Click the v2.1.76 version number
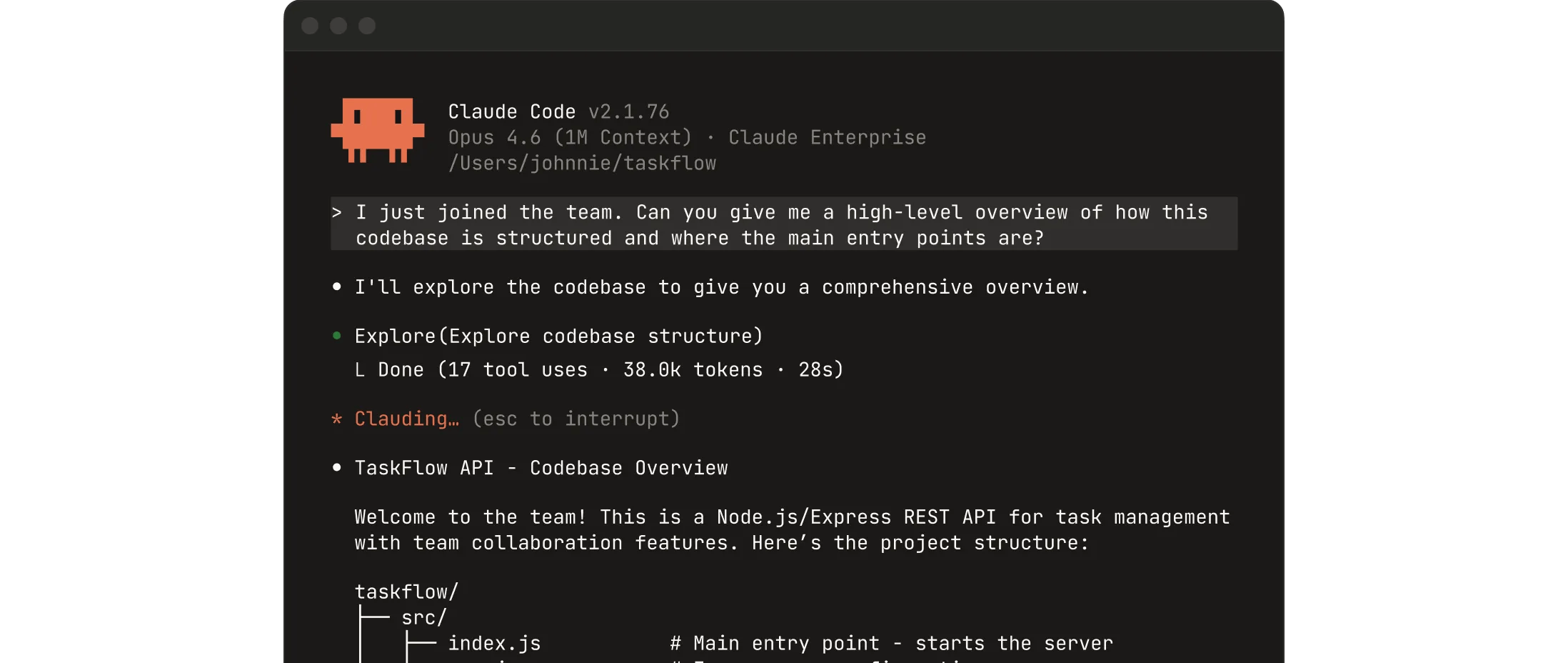Image resolution: width=1568 pixels, height=663 pixels. tap(628, 112)
